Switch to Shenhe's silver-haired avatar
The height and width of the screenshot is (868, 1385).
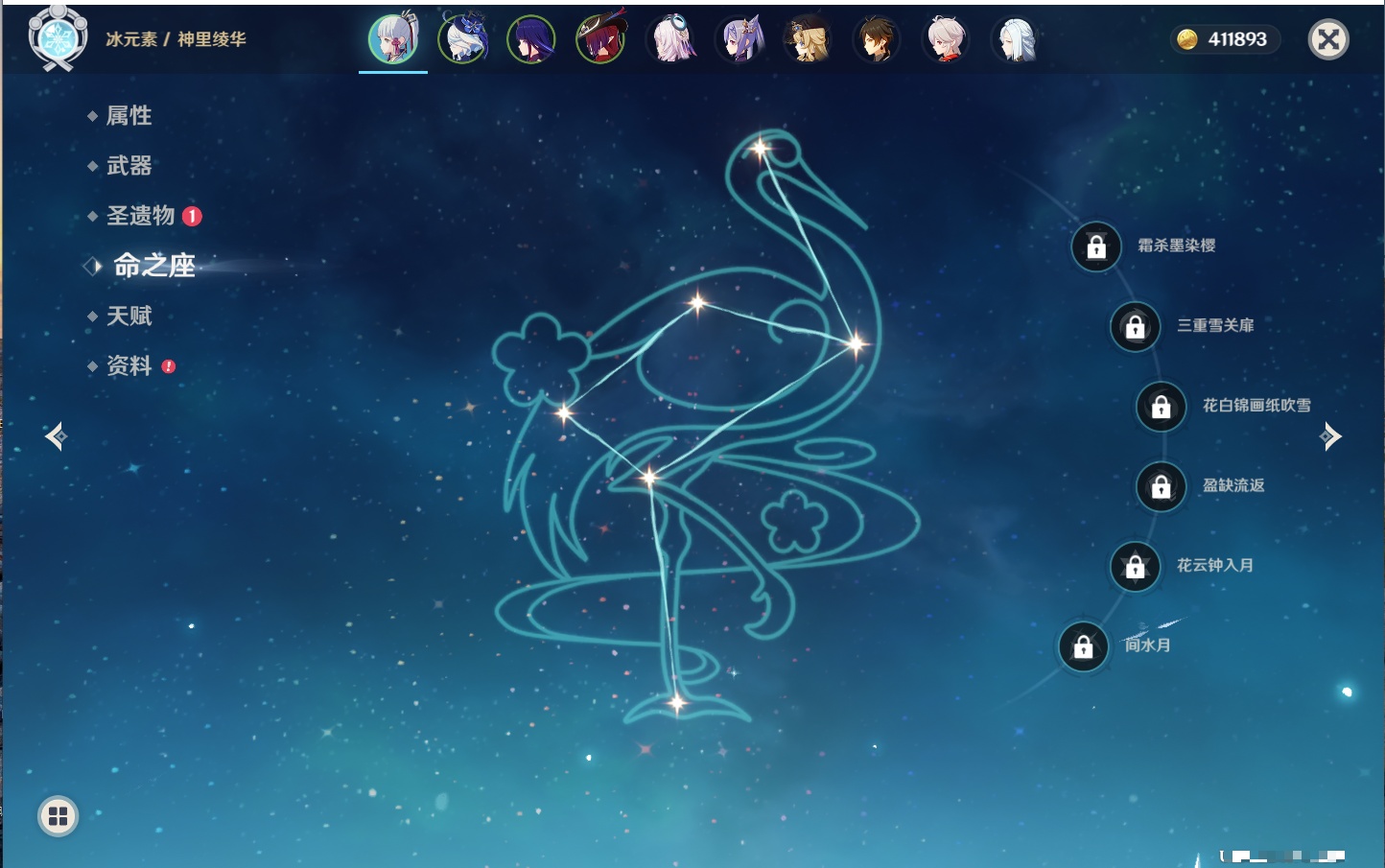pyautogui.click(x=1015, y=39)
